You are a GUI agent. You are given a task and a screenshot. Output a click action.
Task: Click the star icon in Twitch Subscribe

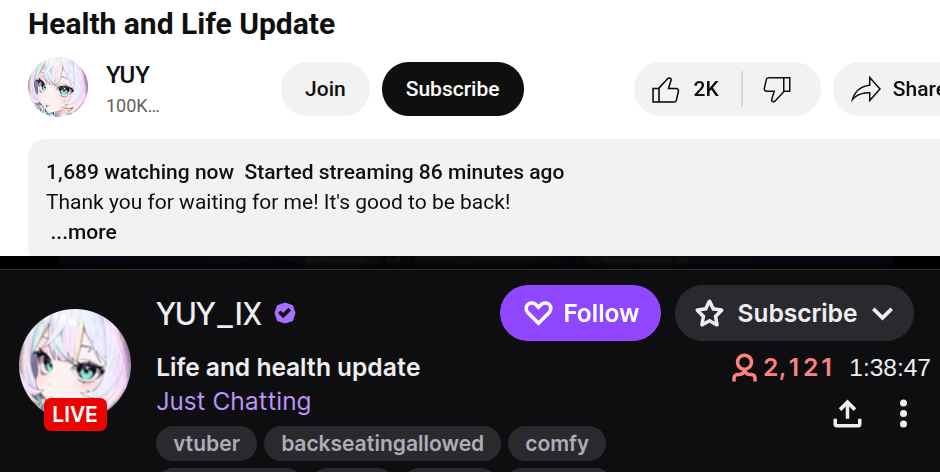[x=709, y=314]
